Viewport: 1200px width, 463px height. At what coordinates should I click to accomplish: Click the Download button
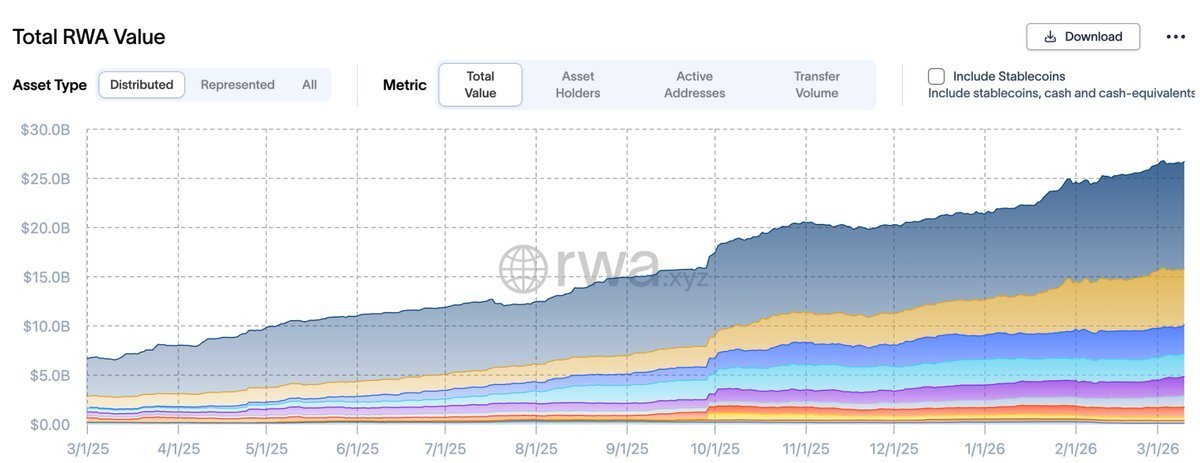pos(1083,37)
